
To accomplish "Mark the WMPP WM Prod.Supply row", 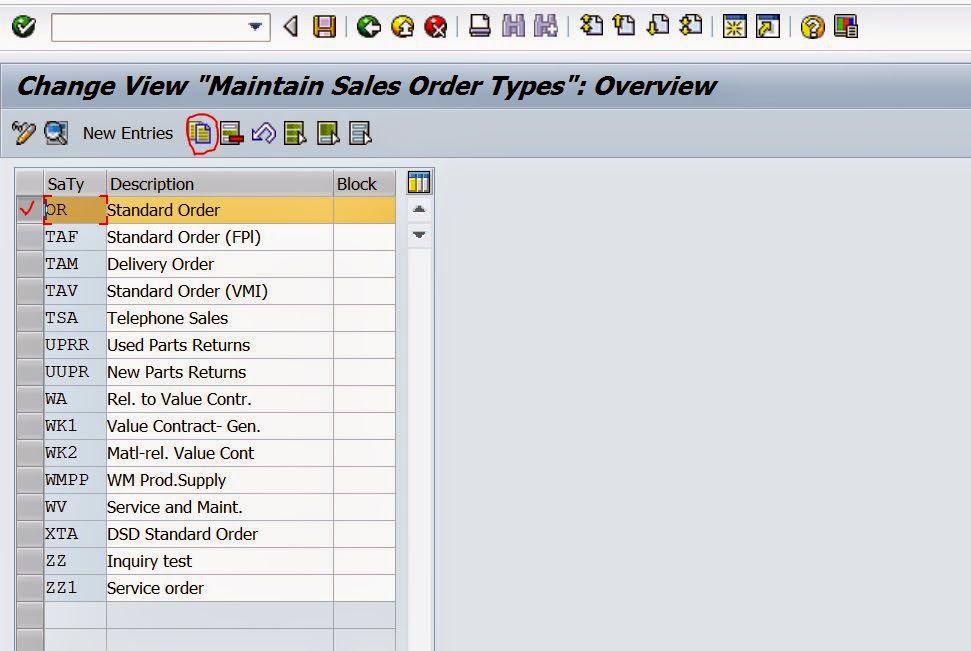I will 28,479.
